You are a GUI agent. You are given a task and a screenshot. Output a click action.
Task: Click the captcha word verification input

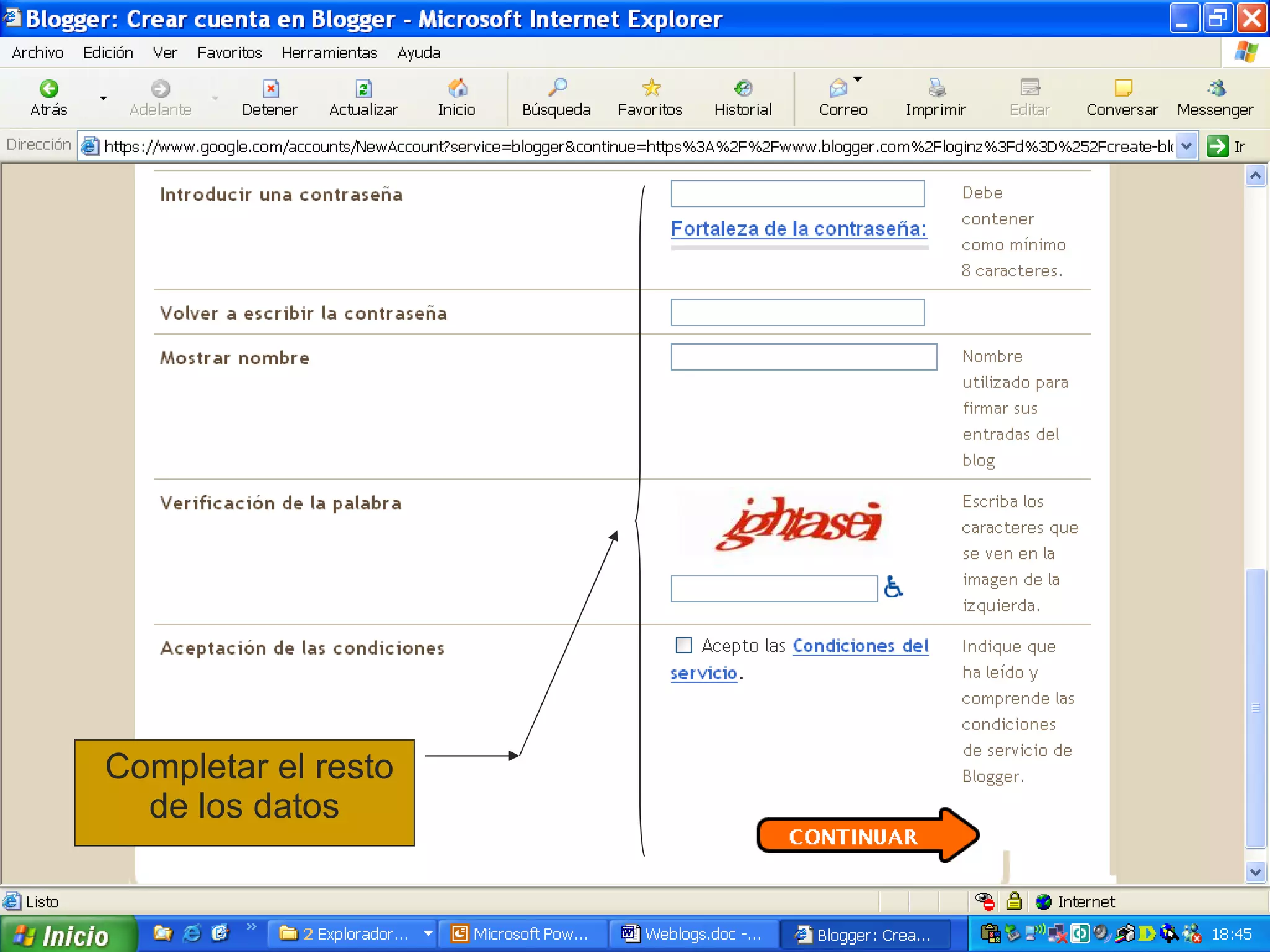pyautogui.click(x=774, y=588)
